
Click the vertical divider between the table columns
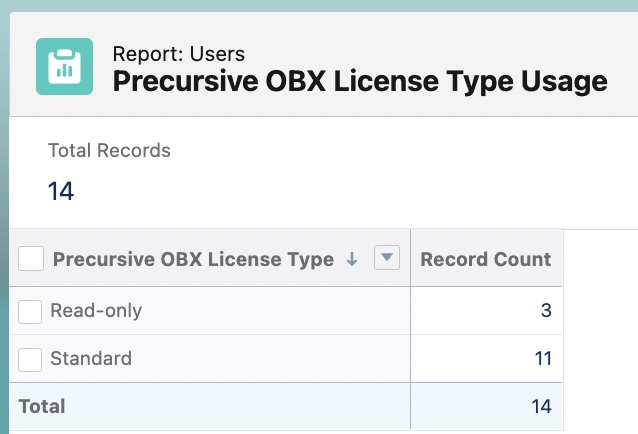[x=411, y=329]
